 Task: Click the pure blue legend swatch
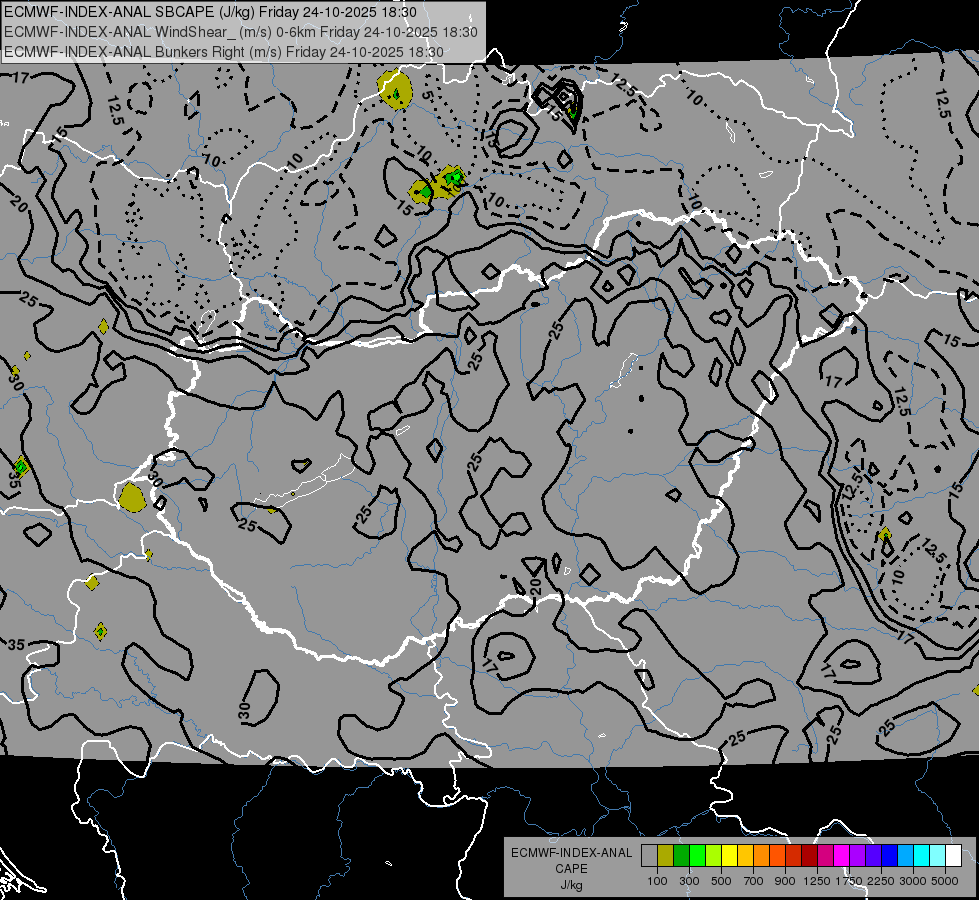click(x=890, y=856)
